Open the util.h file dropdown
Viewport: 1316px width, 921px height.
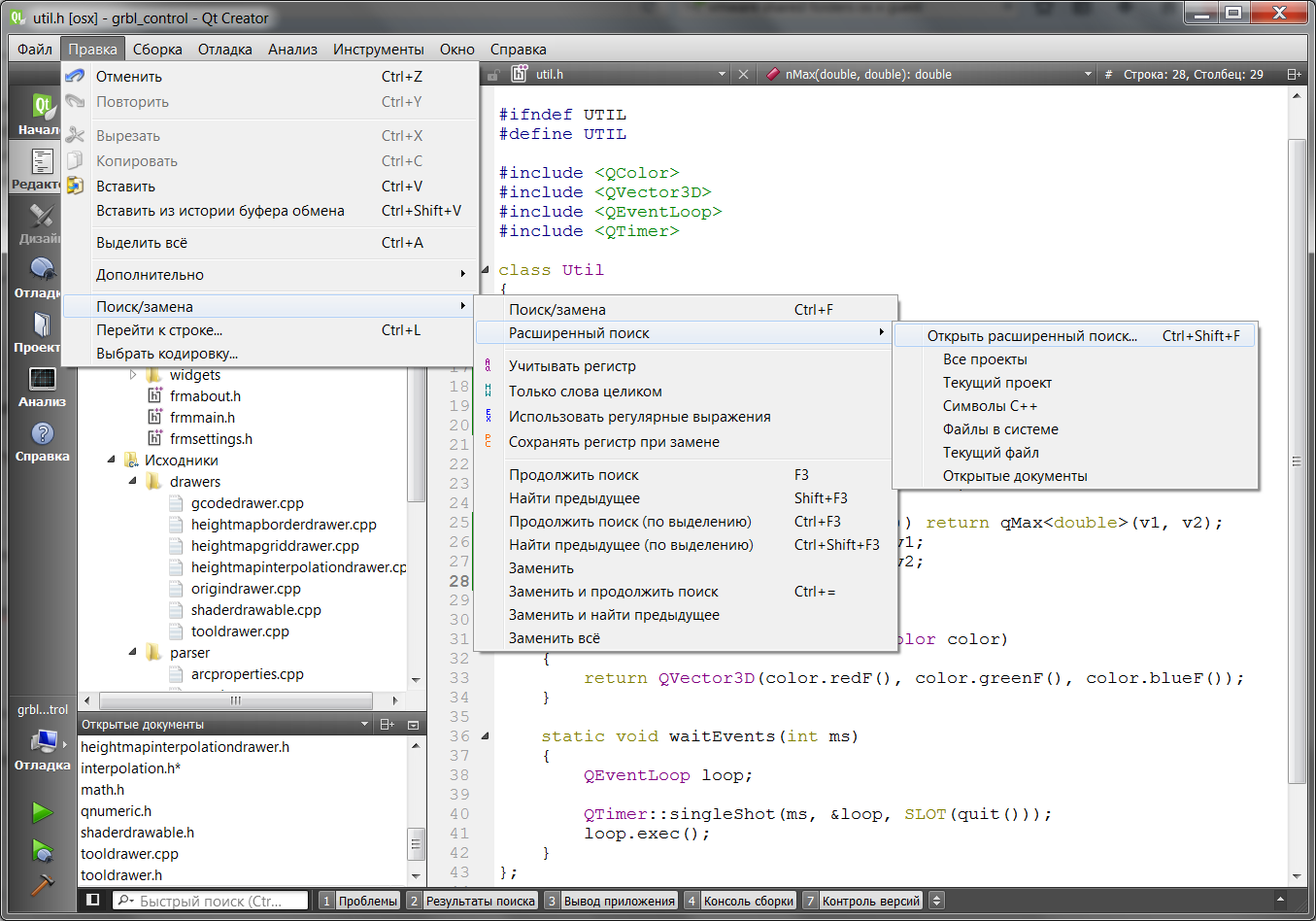pos(722,75)
